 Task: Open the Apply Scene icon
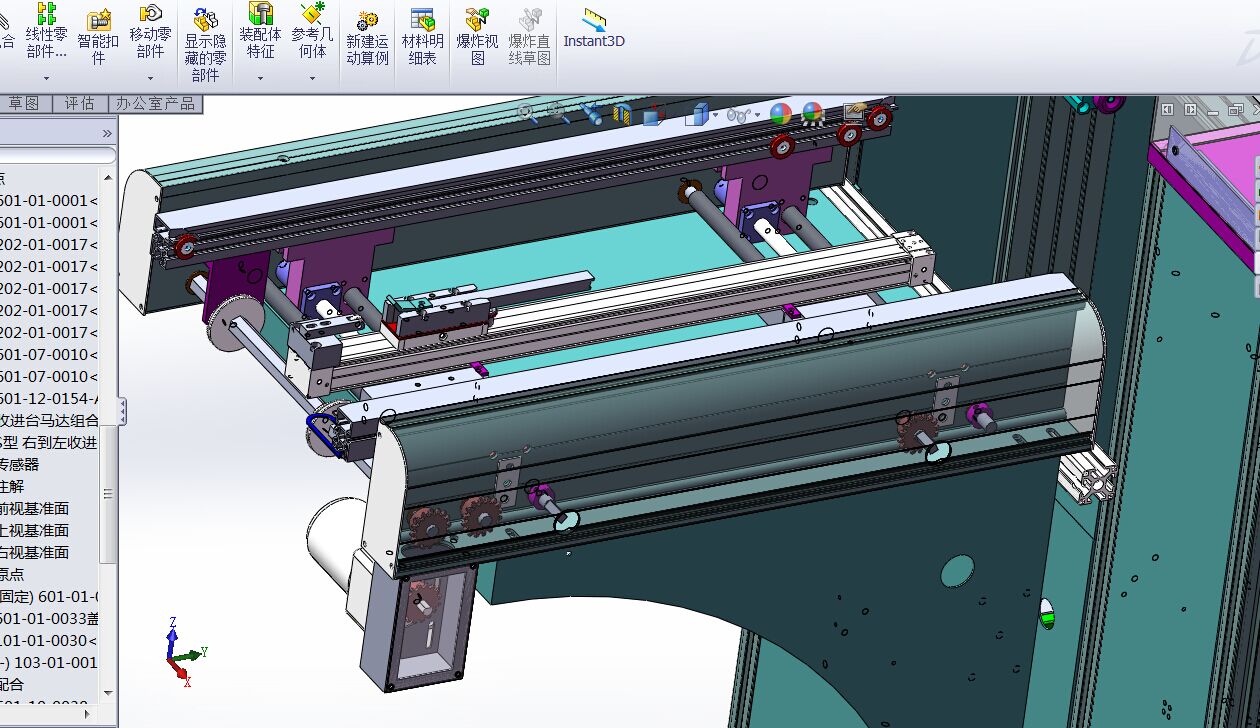pyautogui.click(x=812, y=113)
